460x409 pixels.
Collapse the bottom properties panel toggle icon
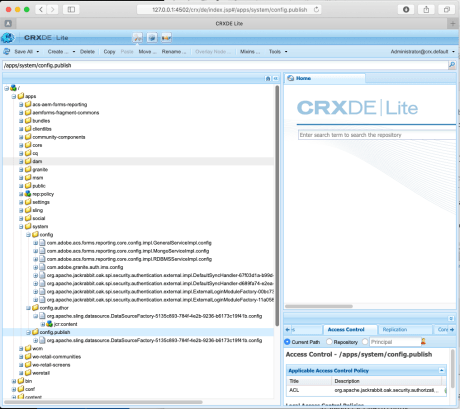(x=451, y=318)
